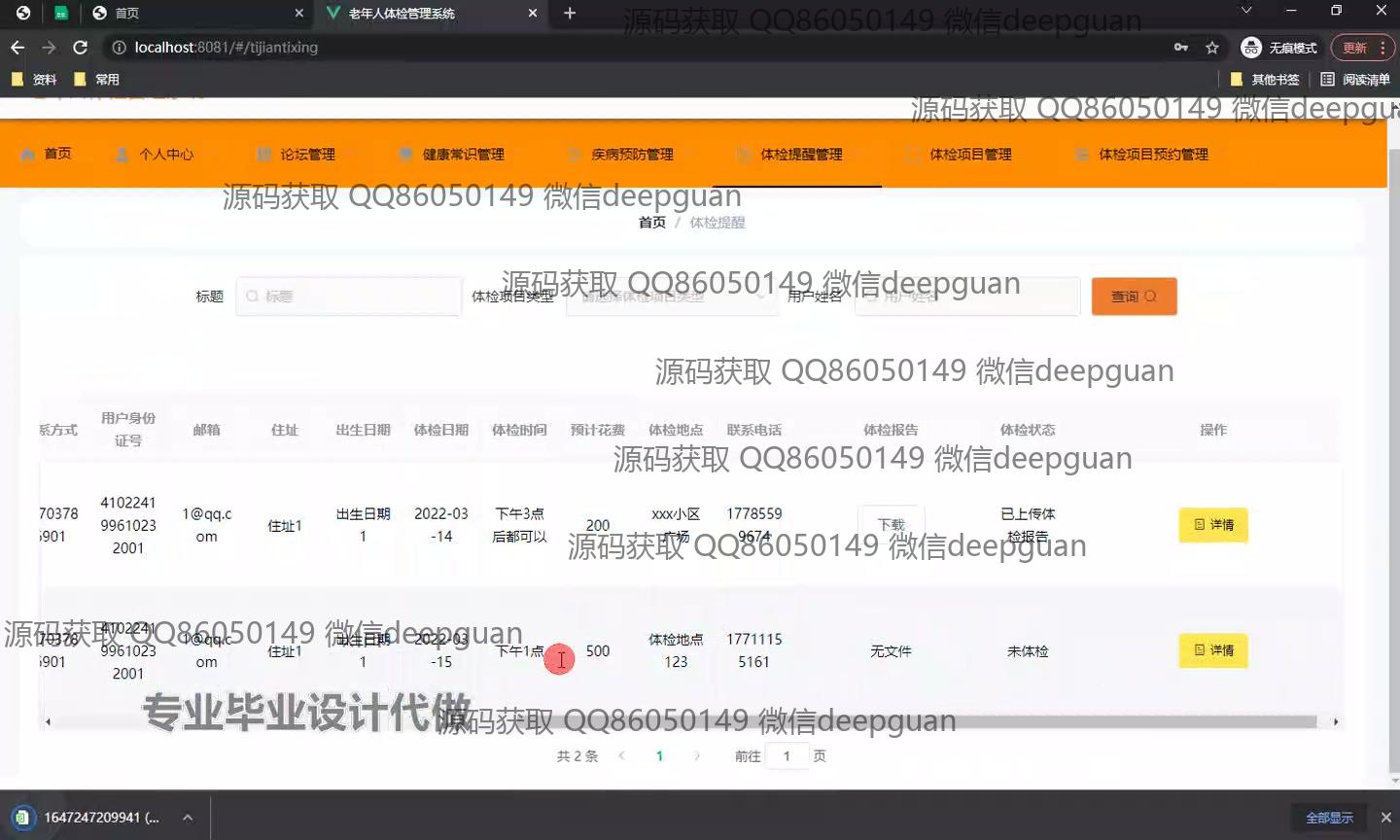Click the password key icon in address bar
1400x840 pixels.
click(1181, 48)
